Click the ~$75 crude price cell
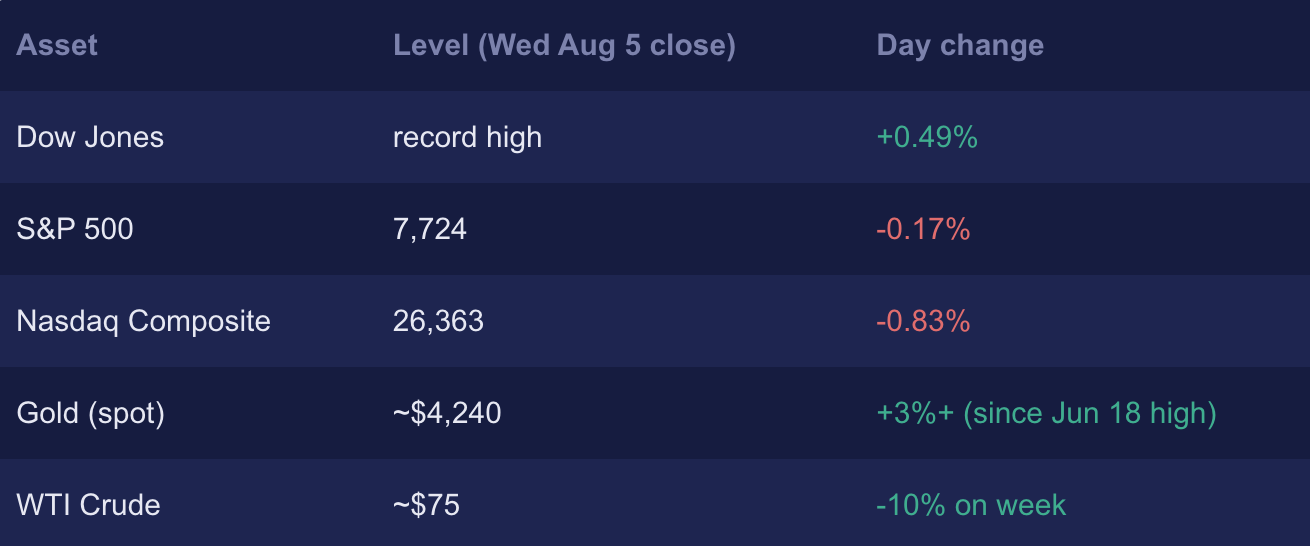 [x=426, y=505]
